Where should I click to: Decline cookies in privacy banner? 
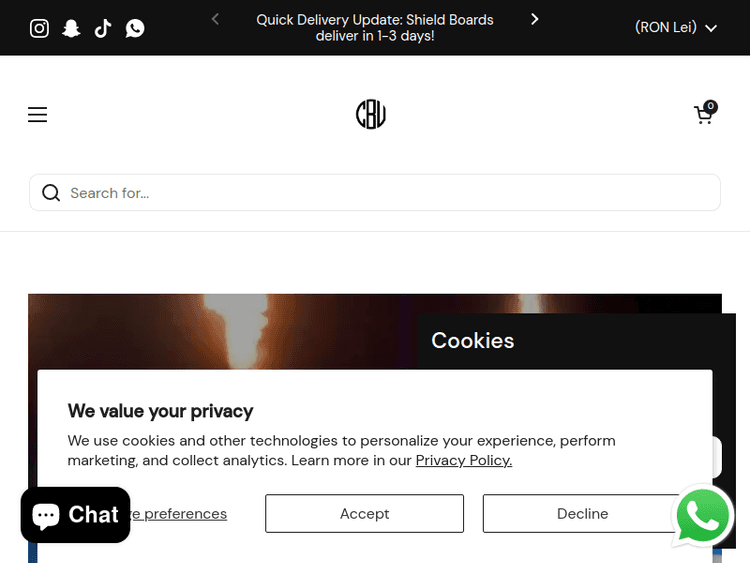point(582,514)
